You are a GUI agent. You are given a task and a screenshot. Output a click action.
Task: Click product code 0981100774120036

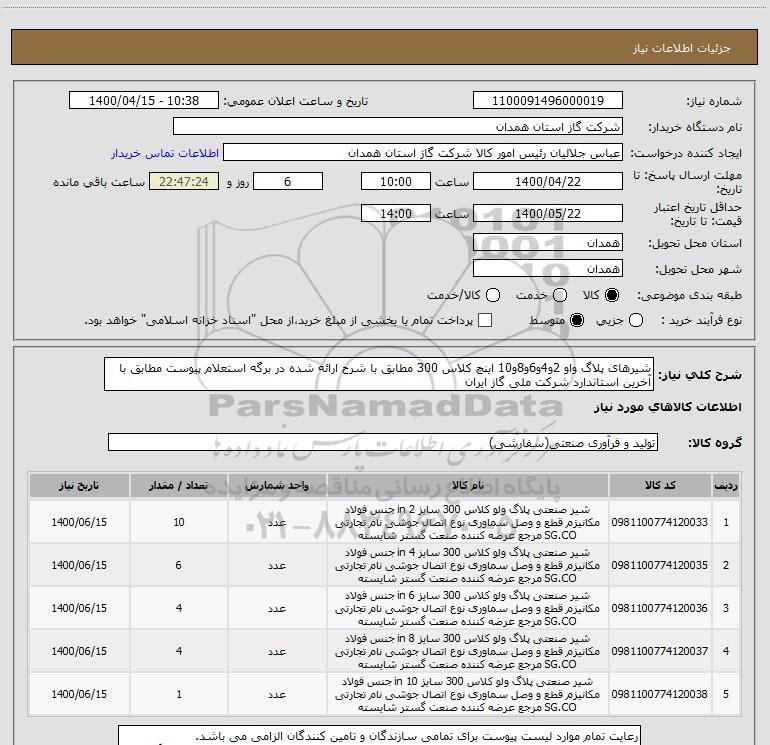tap(660, 608)
